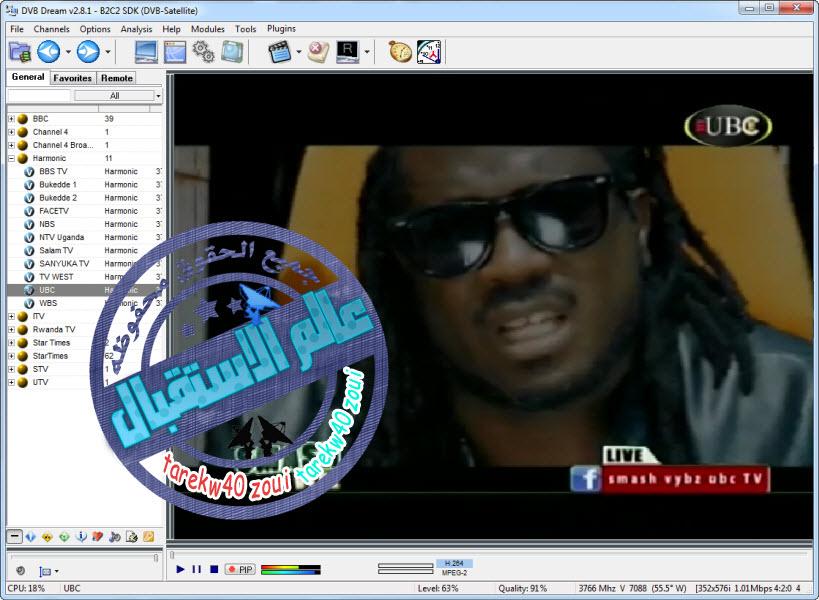
Task: Expand the Channel 4 group
Action: tap(11, 132)
